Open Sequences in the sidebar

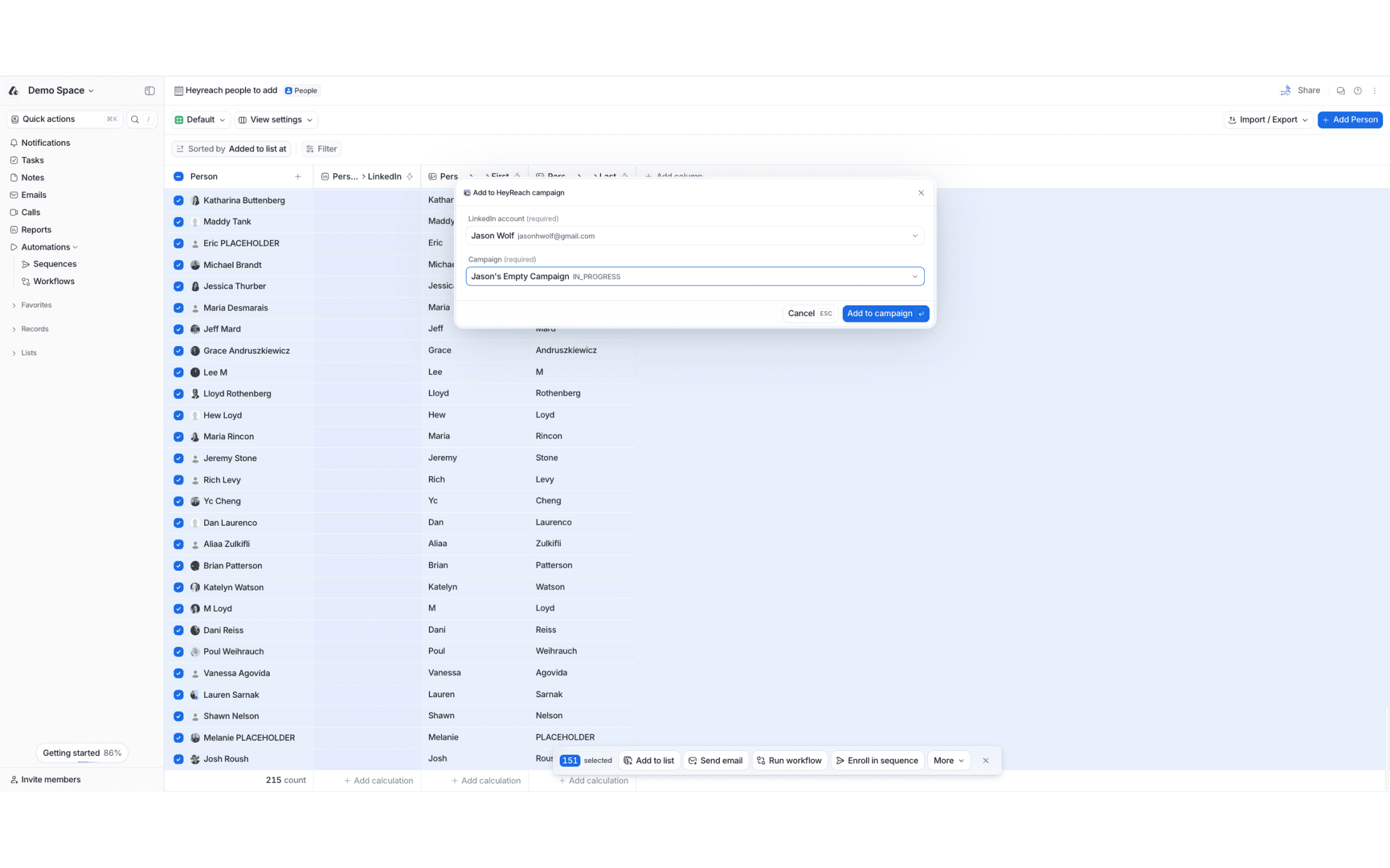pyautogui.click(x=54, y=264)
